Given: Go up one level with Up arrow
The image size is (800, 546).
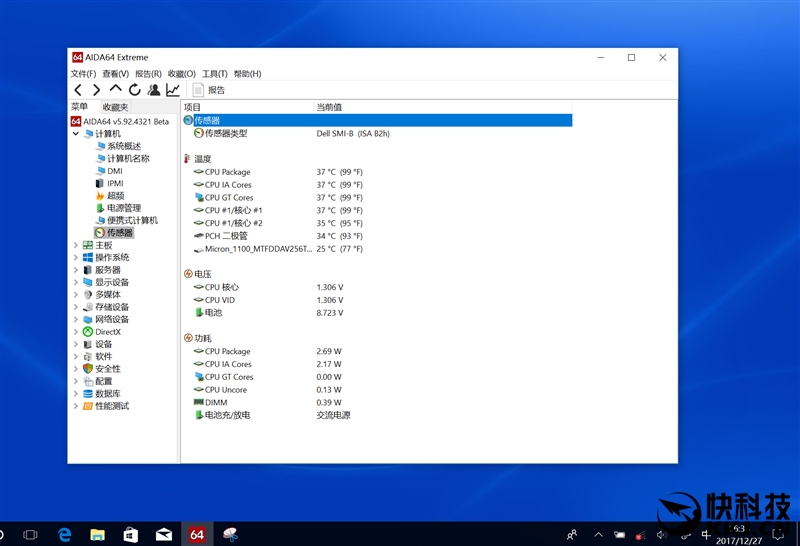Looking at the screenshot, I should [x=116, y=89].
